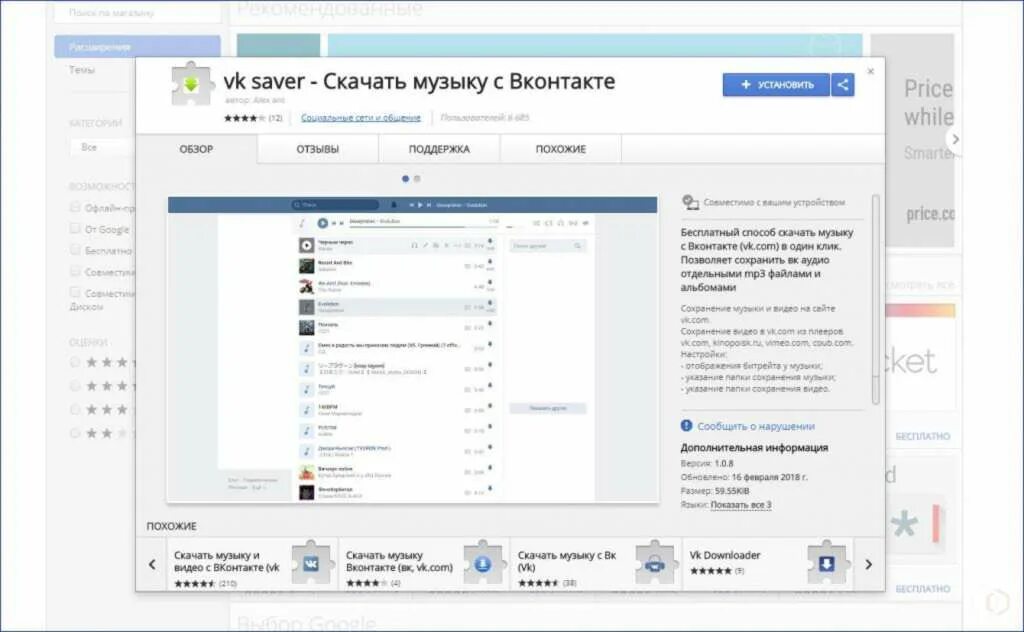Click the headphones puzzle icon
This screenshot has height=632, width=1024.
[x=655, y=563]
